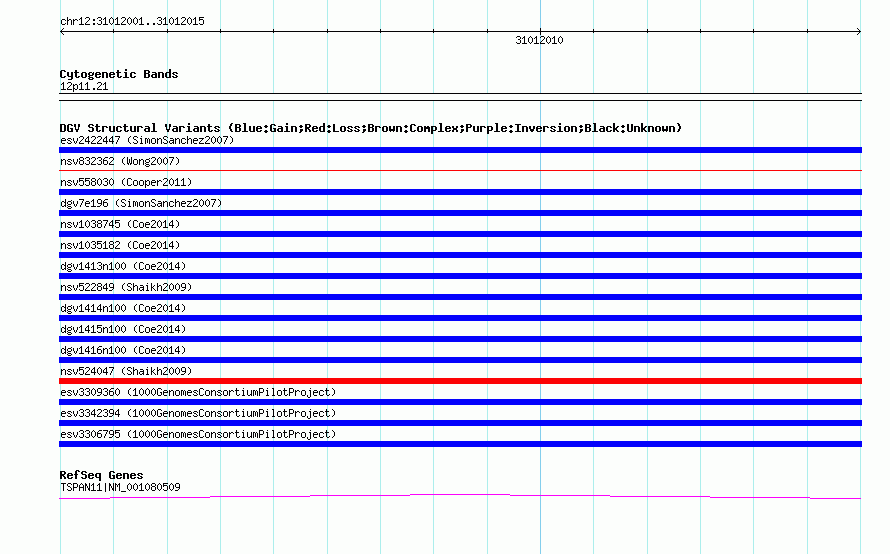Click the chr12:31012001..31012015 coordinate label
This screenshot has width=890, height=554.
(132, 21)
